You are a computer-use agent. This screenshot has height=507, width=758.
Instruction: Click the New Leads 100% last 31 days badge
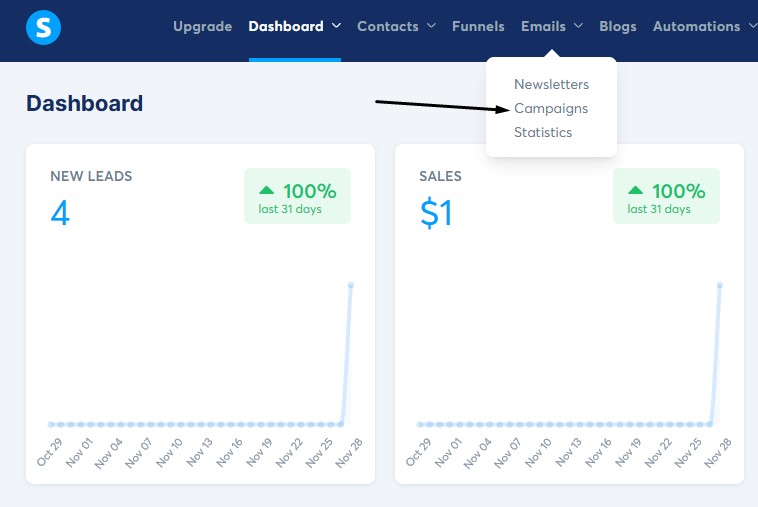tap(297, 196)
